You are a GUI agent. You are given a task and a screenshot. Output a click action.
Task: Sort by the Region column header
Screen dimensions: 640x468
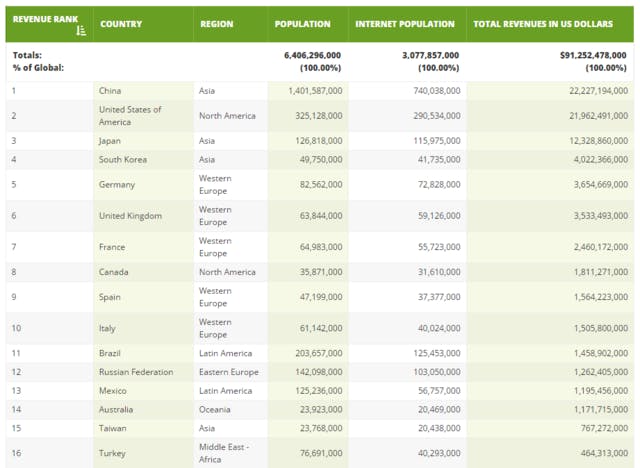(216, 24)
